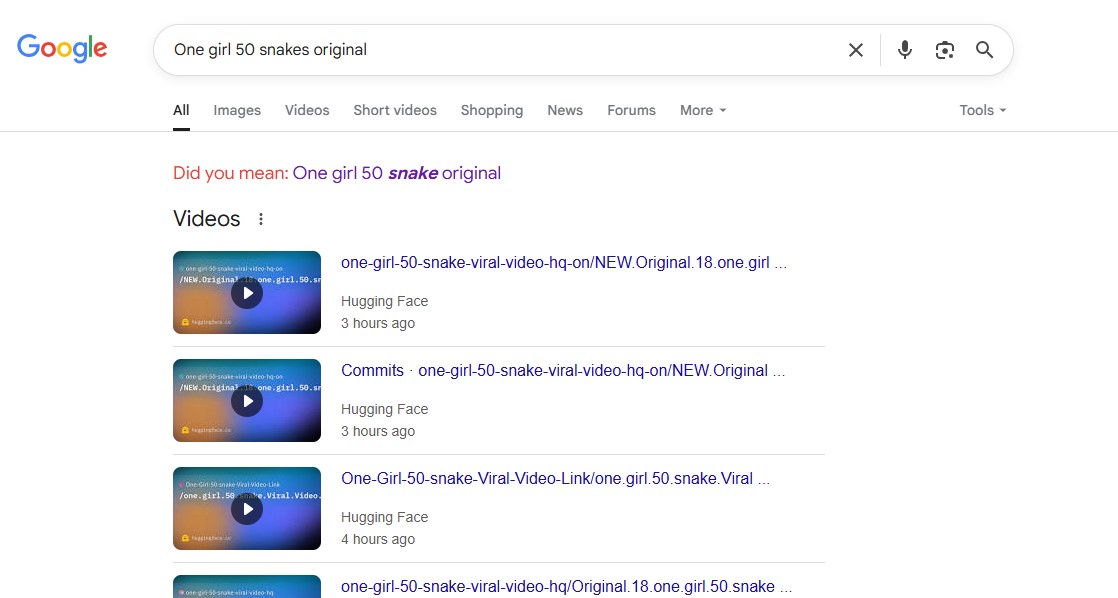Click the Google logo

click(x=62, y=48)
